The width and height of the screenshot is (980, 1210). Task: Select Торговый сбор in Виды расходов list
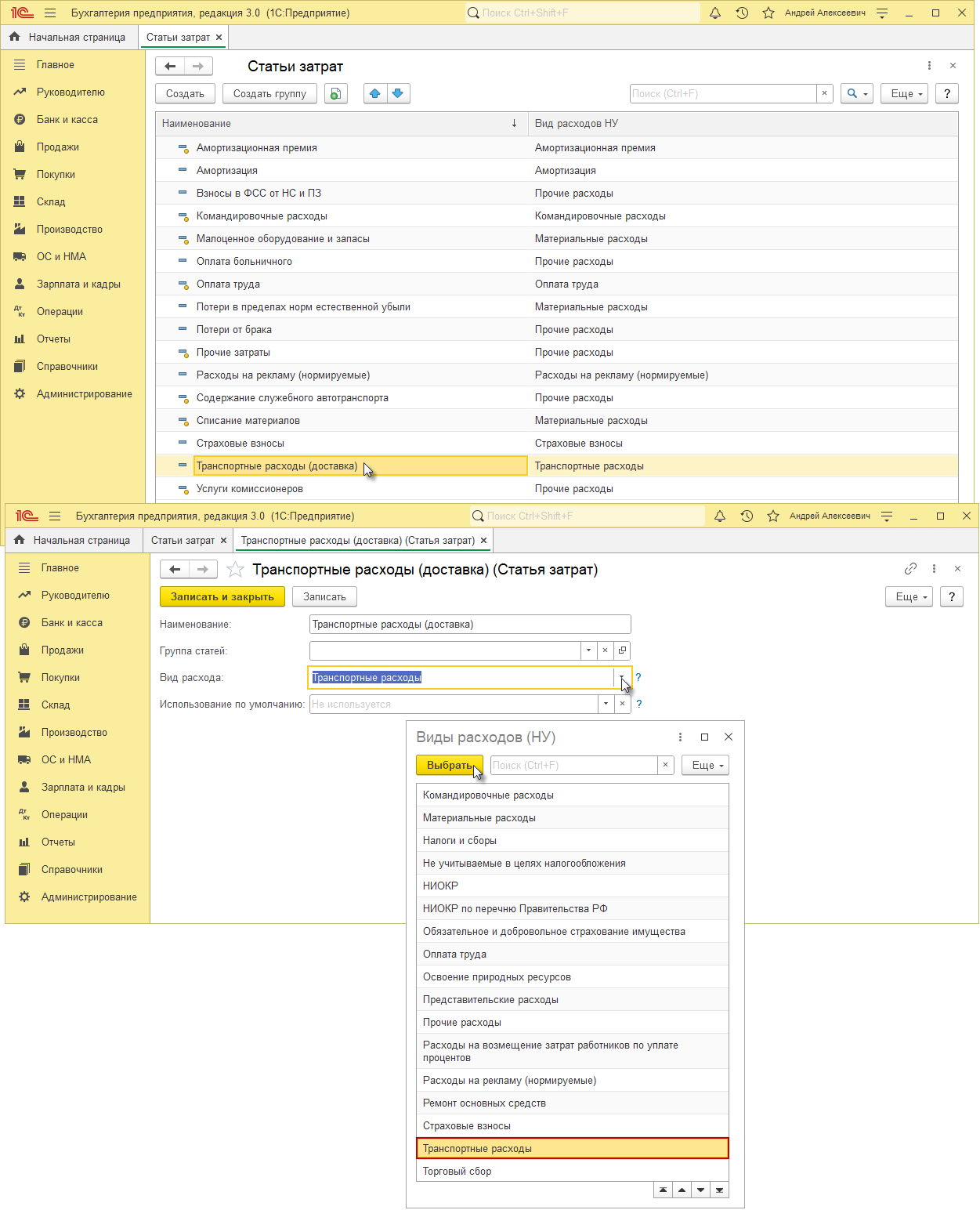pyautogui.click(x=573, y=1171)
